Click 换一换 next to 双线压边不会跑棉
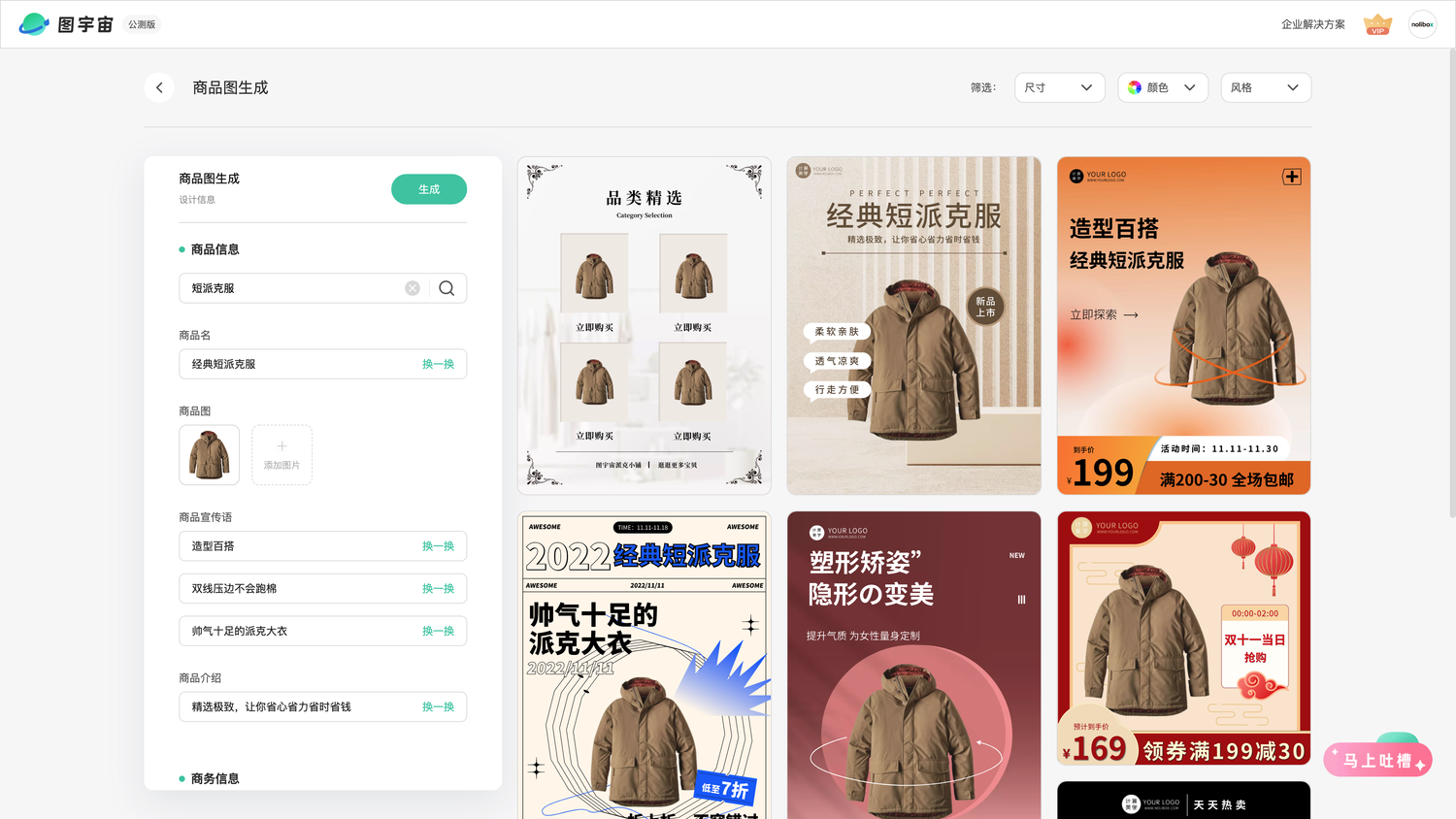 pos(438,589)
